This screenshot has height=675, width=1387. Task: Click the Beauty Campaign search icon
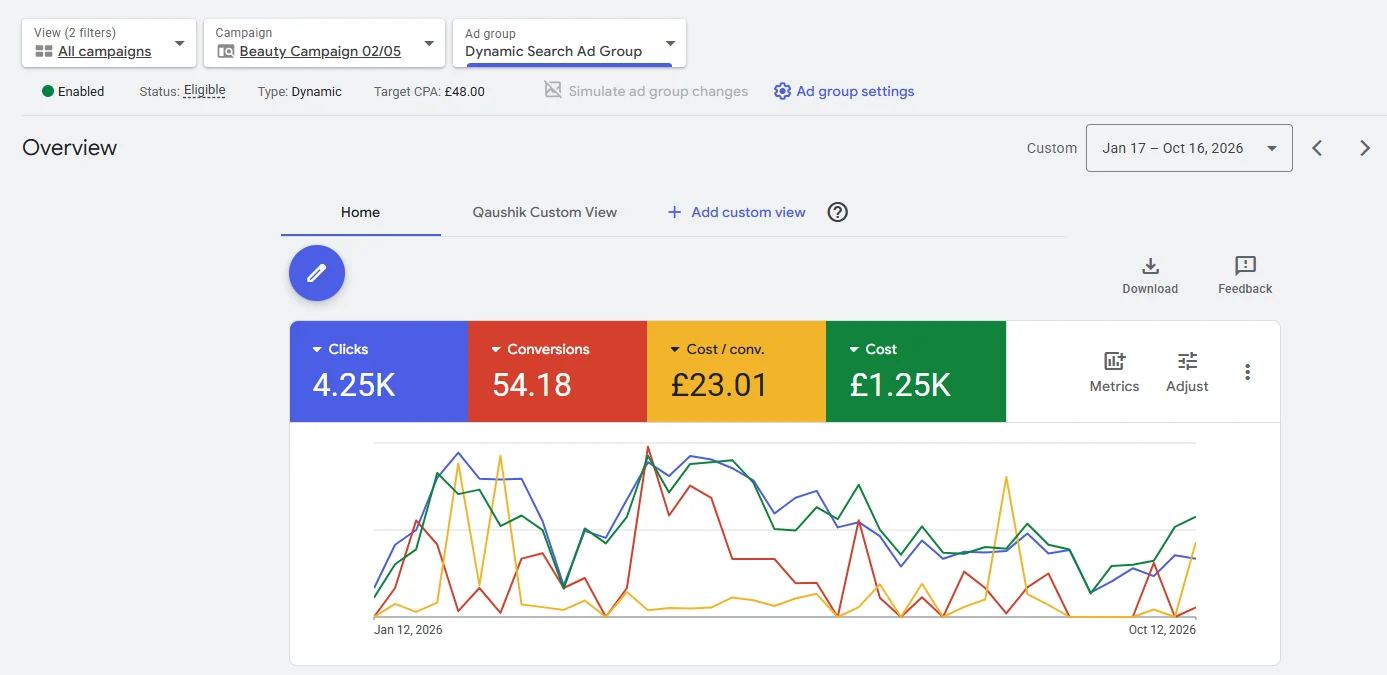tap(226, 51)
